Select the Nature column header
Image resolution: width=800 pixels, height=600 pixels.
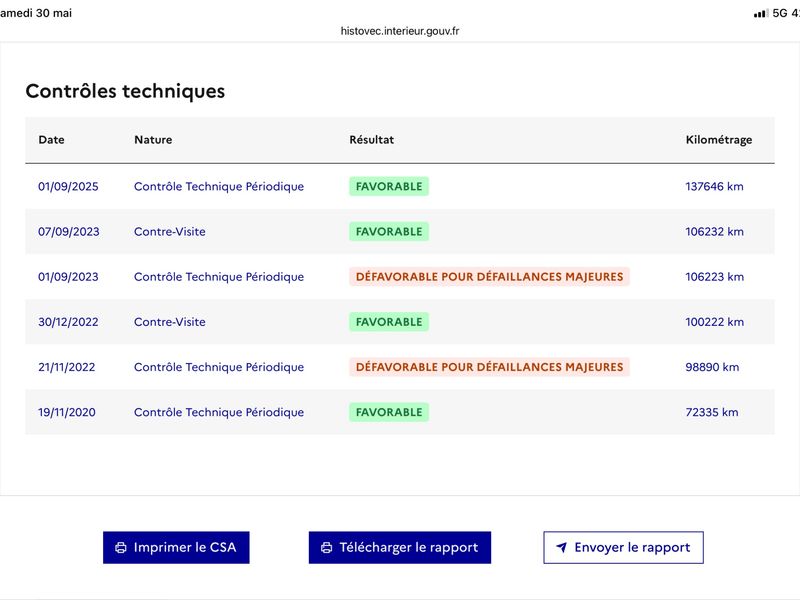pos(153,140)
